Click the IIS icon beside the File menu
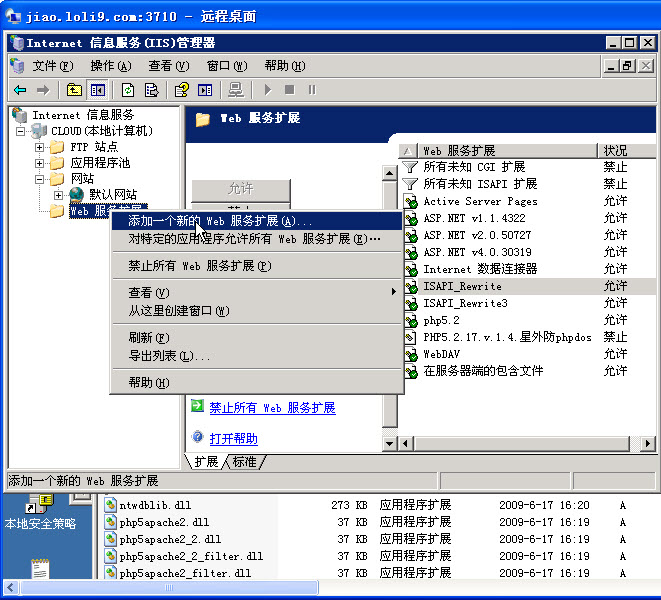Screen dimensions: 661x600 [x=18, y=66]
